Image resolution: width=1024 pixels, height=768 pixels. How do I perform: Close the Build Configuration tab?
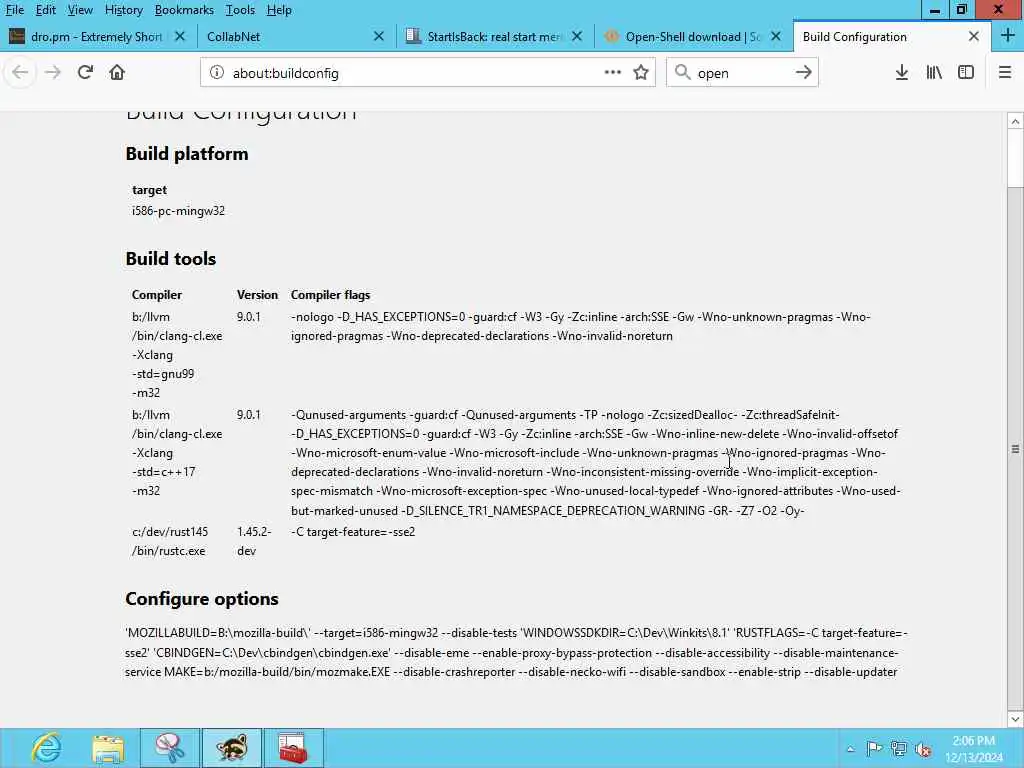(x=974, y=37)
